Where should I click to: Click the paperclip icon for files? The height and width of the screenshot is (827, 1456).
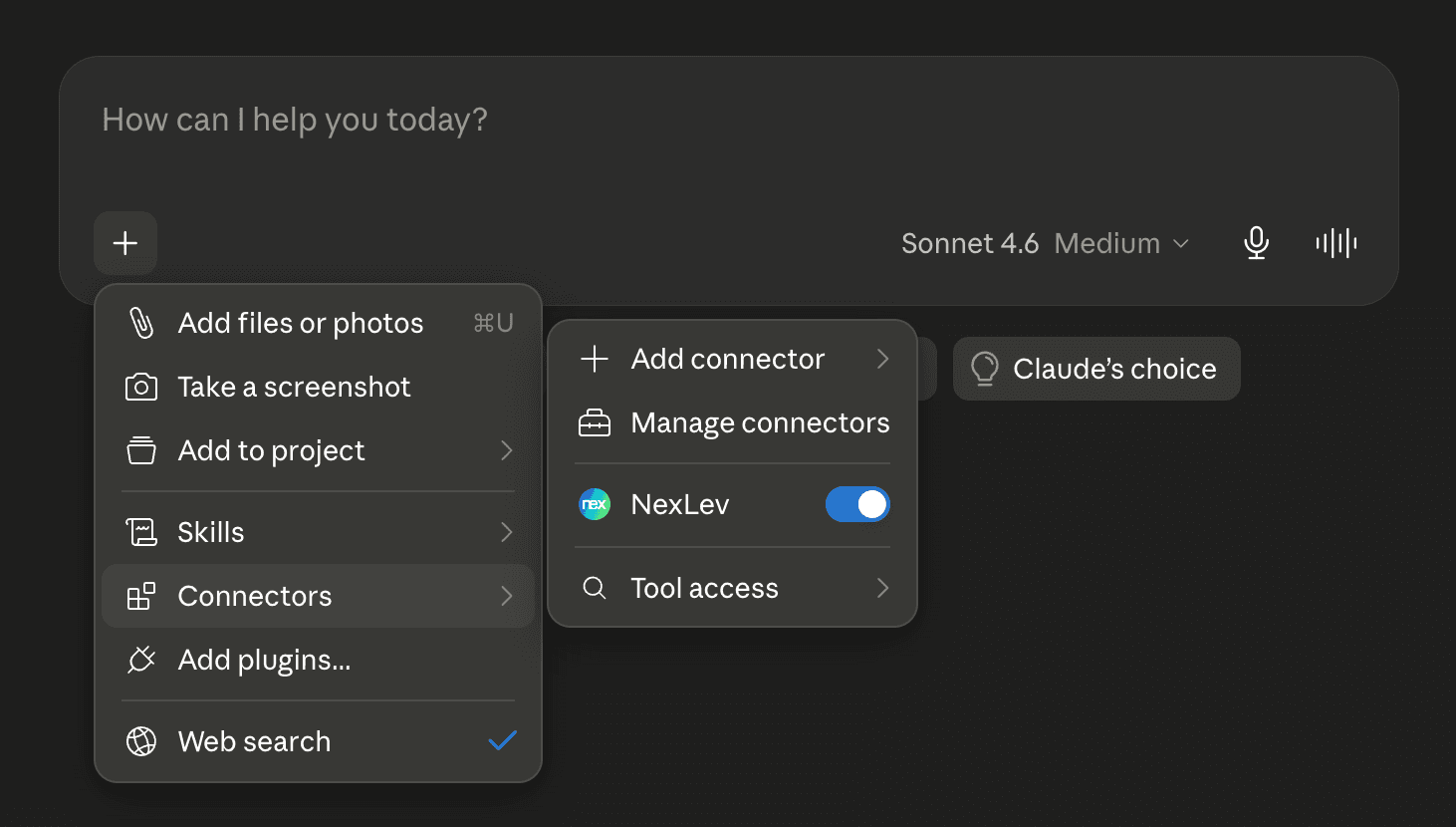click(141, 323)
